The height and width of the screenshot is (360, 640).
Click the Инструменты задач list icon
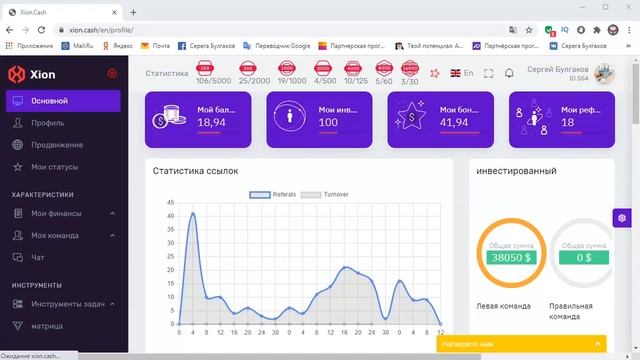coord(18,304)
